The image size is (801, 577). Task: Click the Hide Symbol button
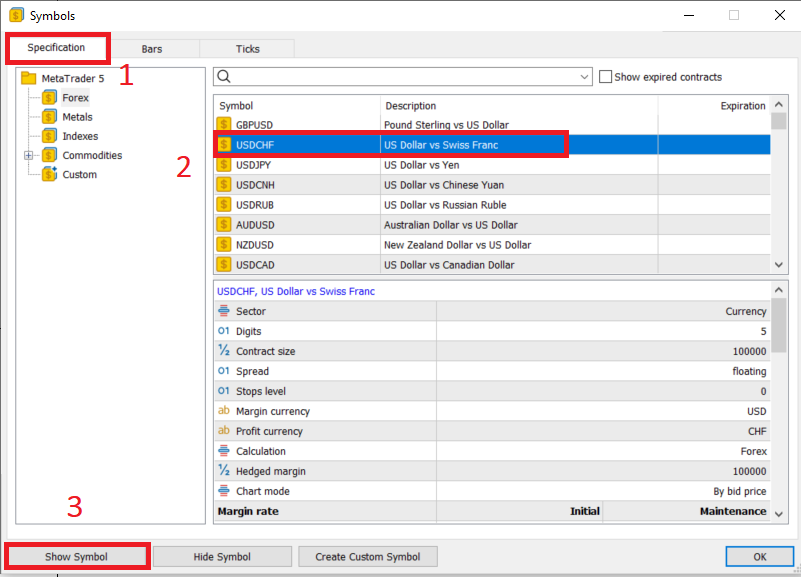coord(222,556)
